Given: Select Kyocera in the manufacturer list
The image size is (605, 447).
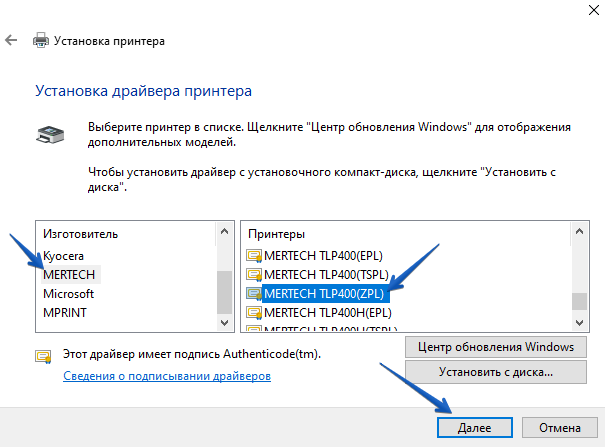Looking at the screenshot, I should [64, 255].
